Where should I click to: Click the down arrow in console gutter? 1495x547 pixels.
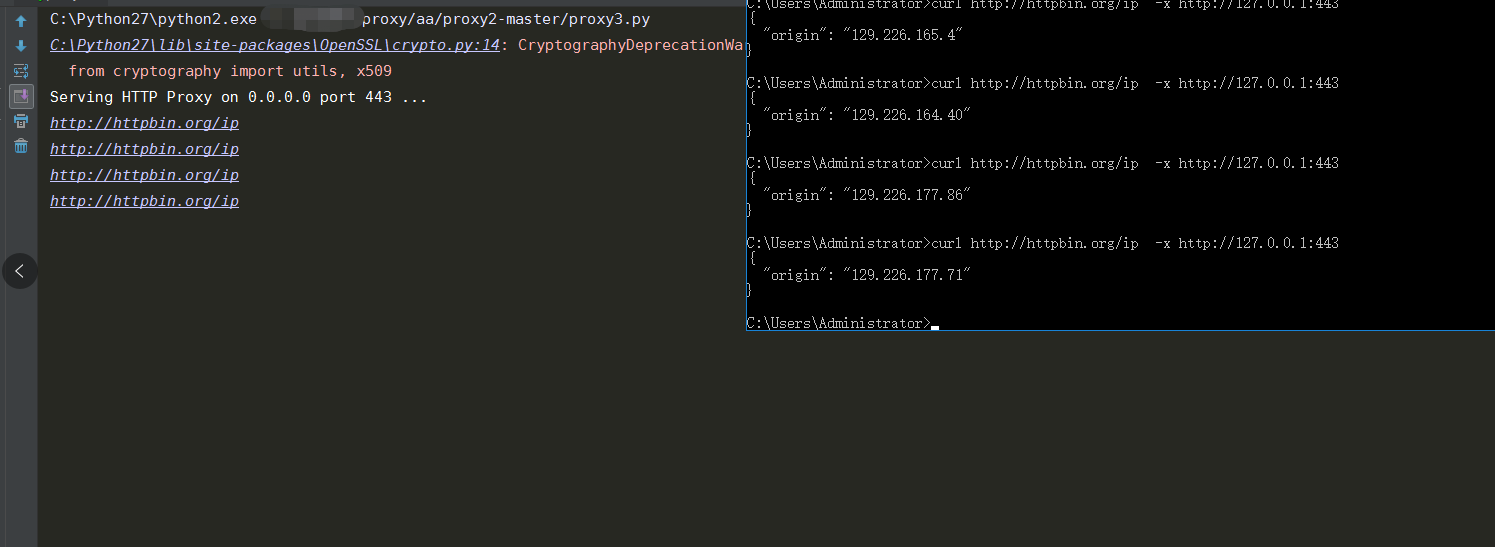click(21, 46)
